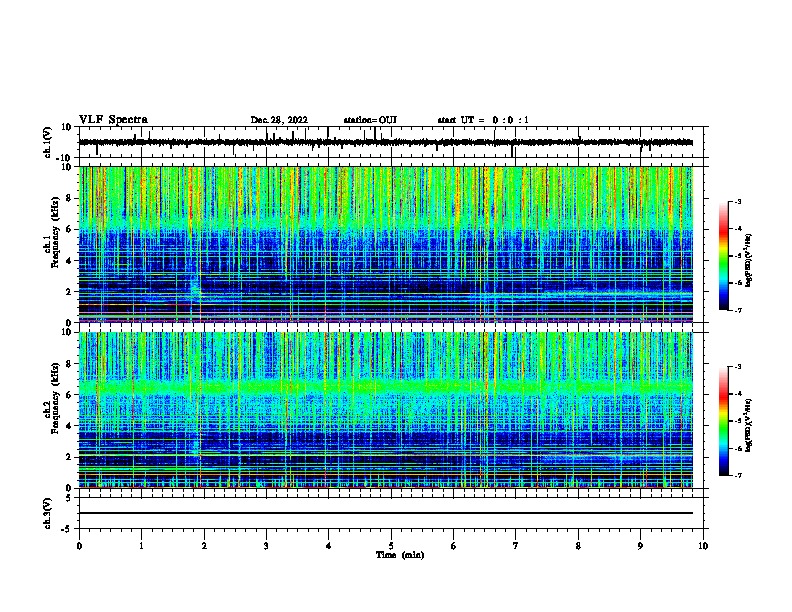Click the "-3" label atop ch.1 color bar
Viewport: 792px width, 612px height.
tap(738, 202)
